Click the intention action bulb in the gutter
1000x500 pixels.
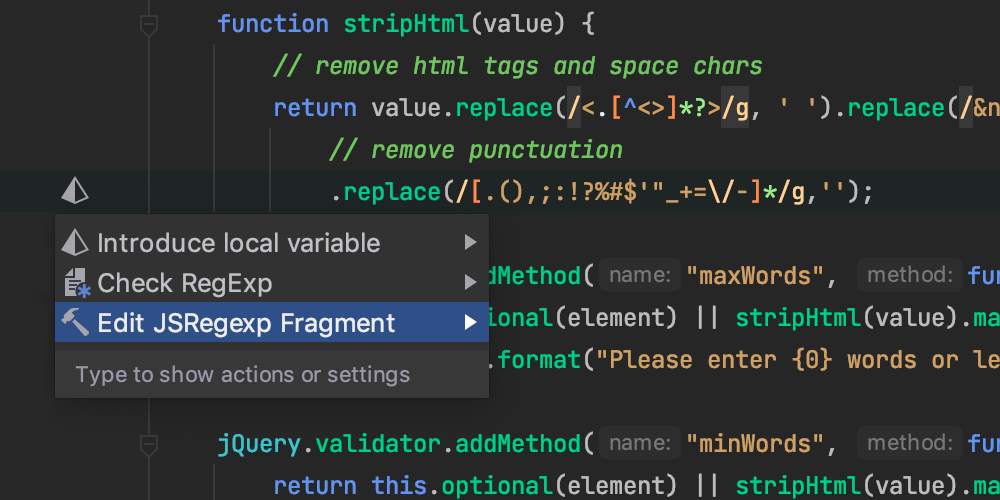[75, 190]
